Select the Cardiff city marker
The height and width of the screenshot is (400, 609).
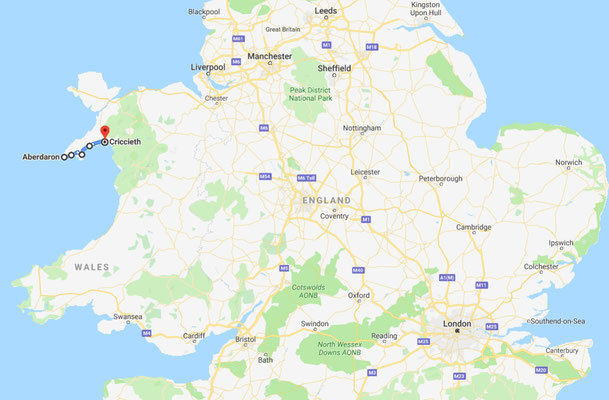click(x=195, y=341)
